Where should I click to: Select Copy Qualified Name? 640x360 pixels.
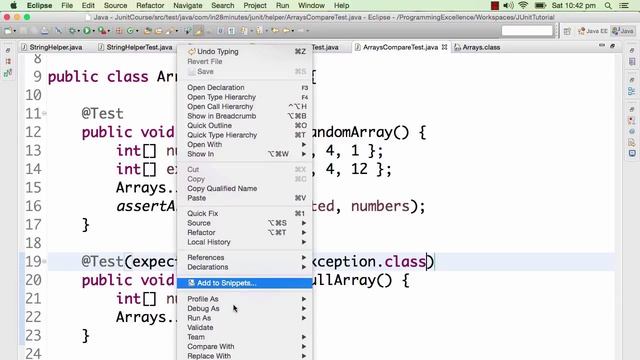[245, 189]
